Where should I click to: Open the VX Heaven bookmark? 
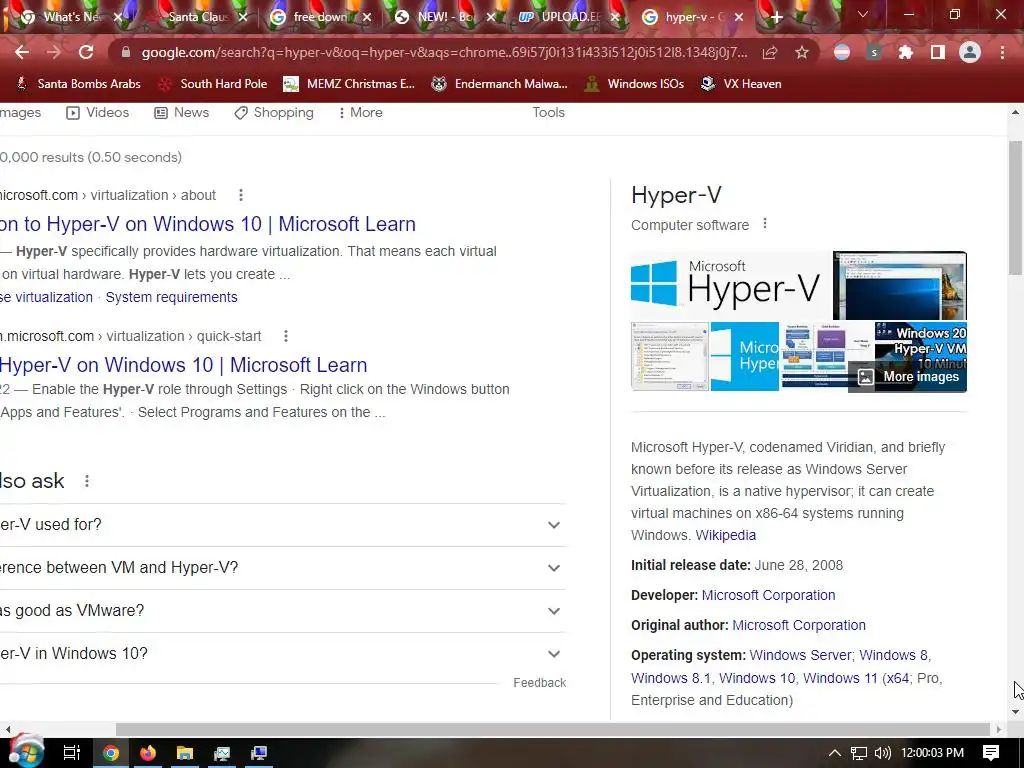[x=741, y=84]
